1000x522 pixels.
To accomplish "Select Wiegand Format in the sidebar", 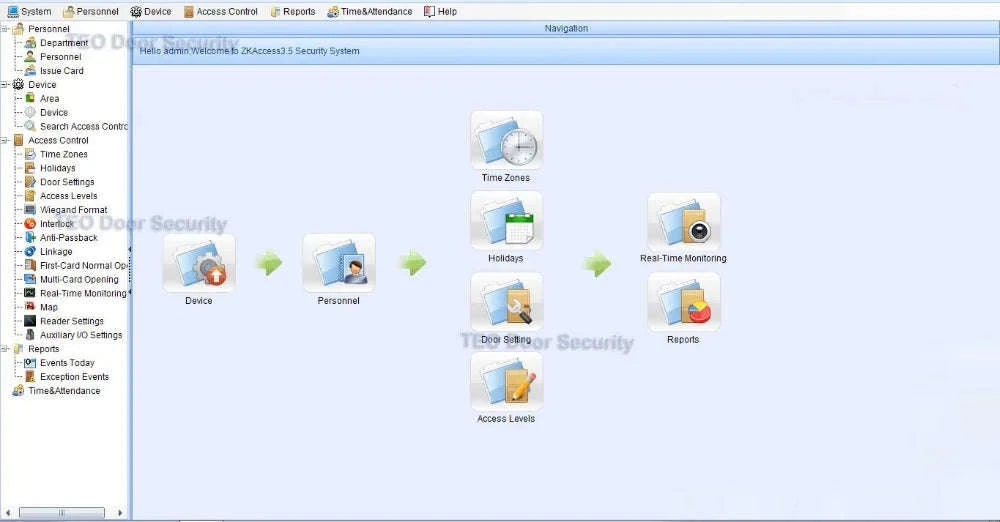I will [x=73, y=210].
